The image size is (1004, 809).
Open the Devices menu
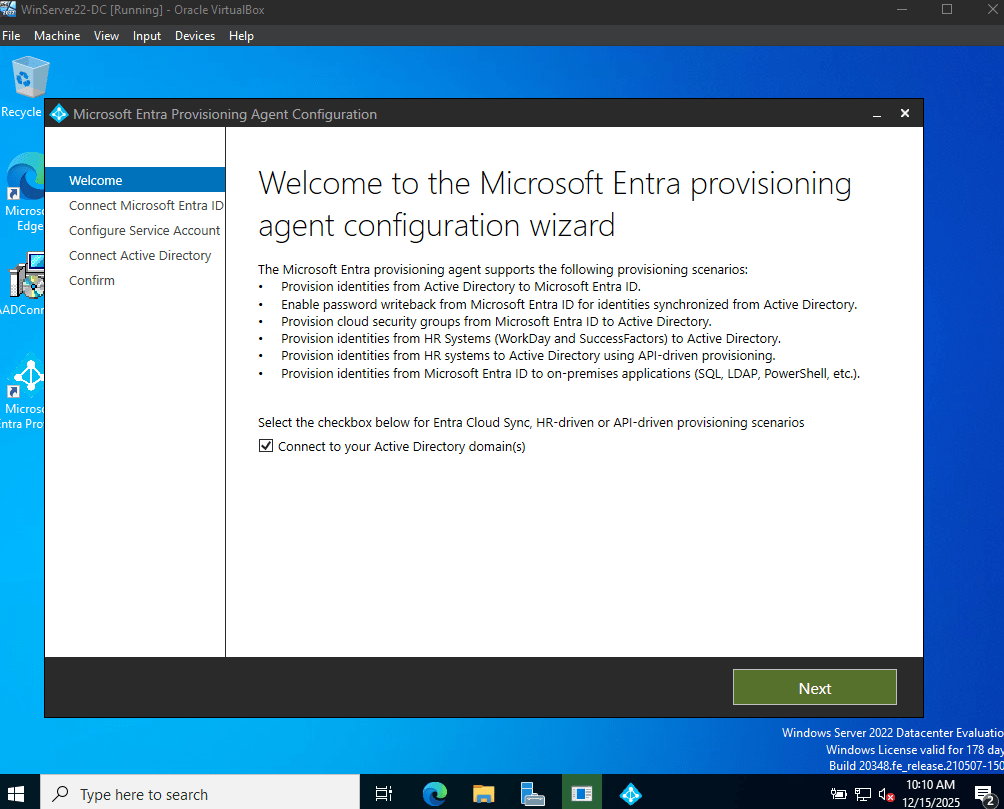click(x=195, y=36)
